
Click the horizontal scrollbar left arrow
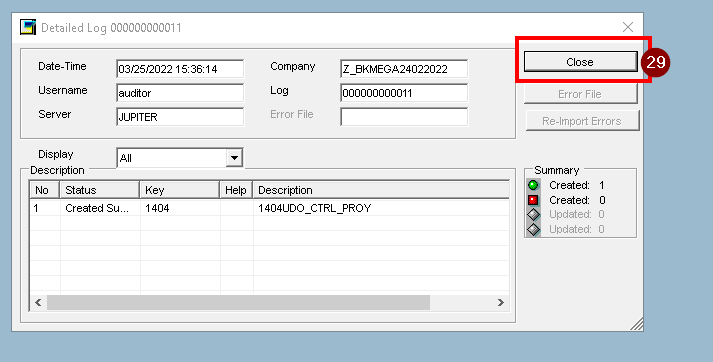click(38, 302)
